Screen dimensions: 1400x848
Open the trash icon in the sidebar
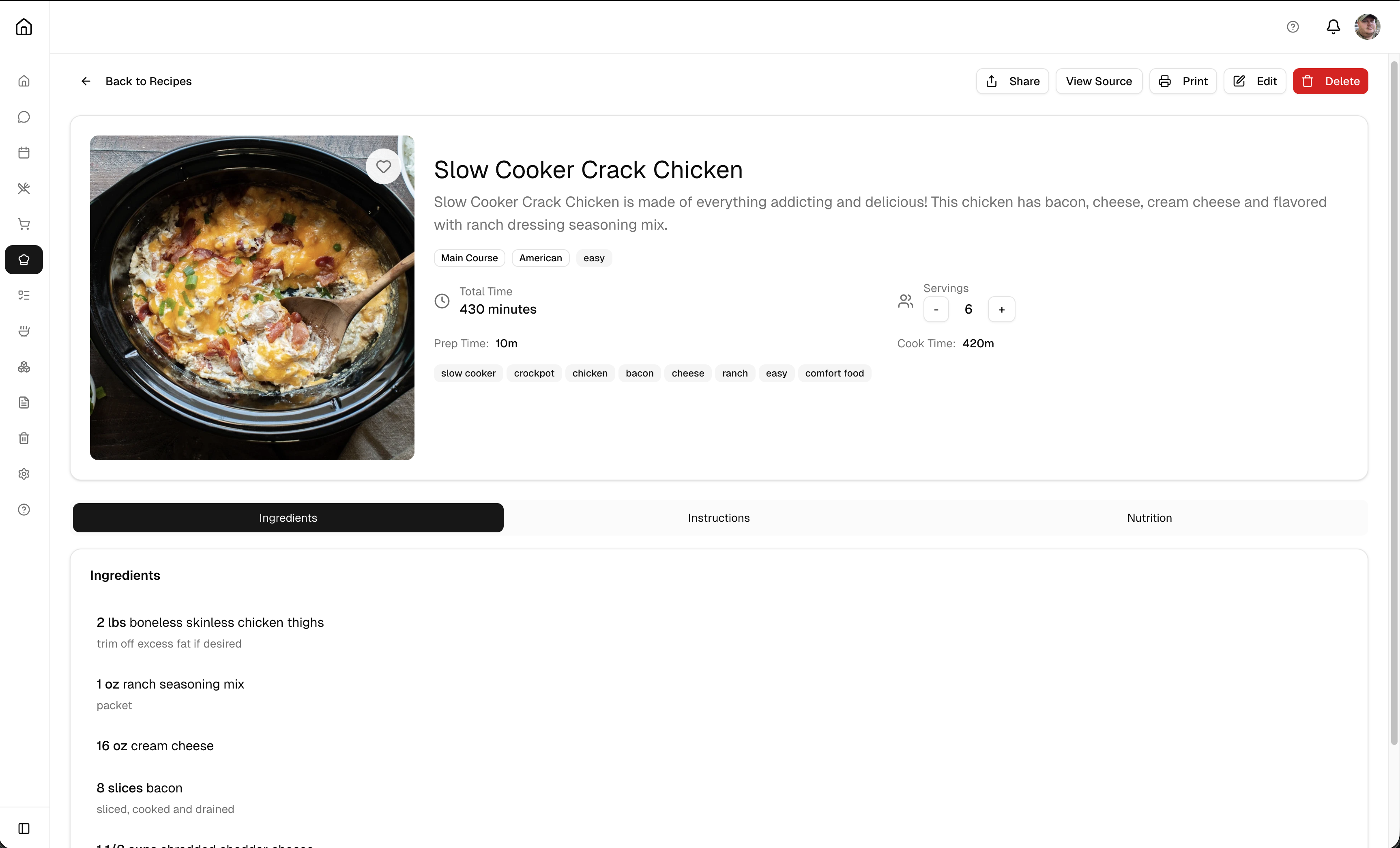coord(24,438)
